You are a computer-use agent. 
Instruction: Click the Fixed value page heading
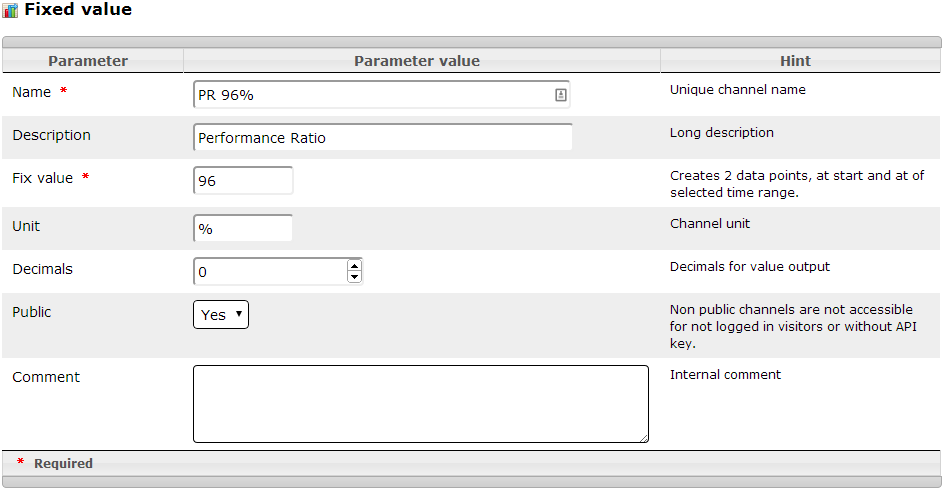click(x=78, y=10)
